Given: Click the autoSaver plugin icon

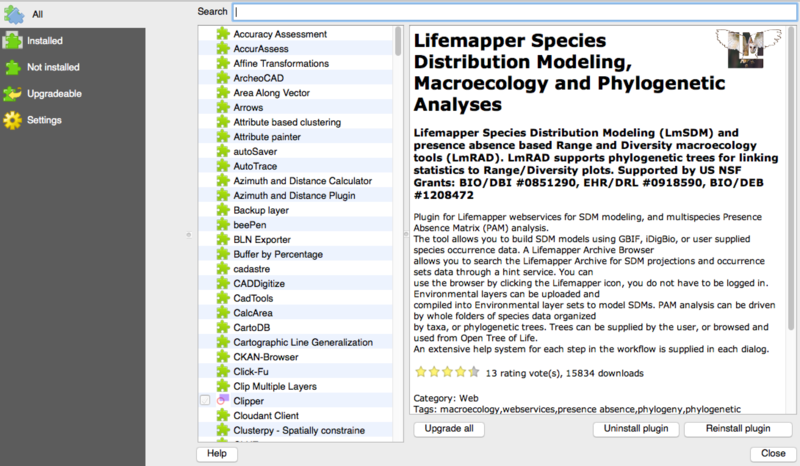Looking at the screenshot, I should point(223,152).
